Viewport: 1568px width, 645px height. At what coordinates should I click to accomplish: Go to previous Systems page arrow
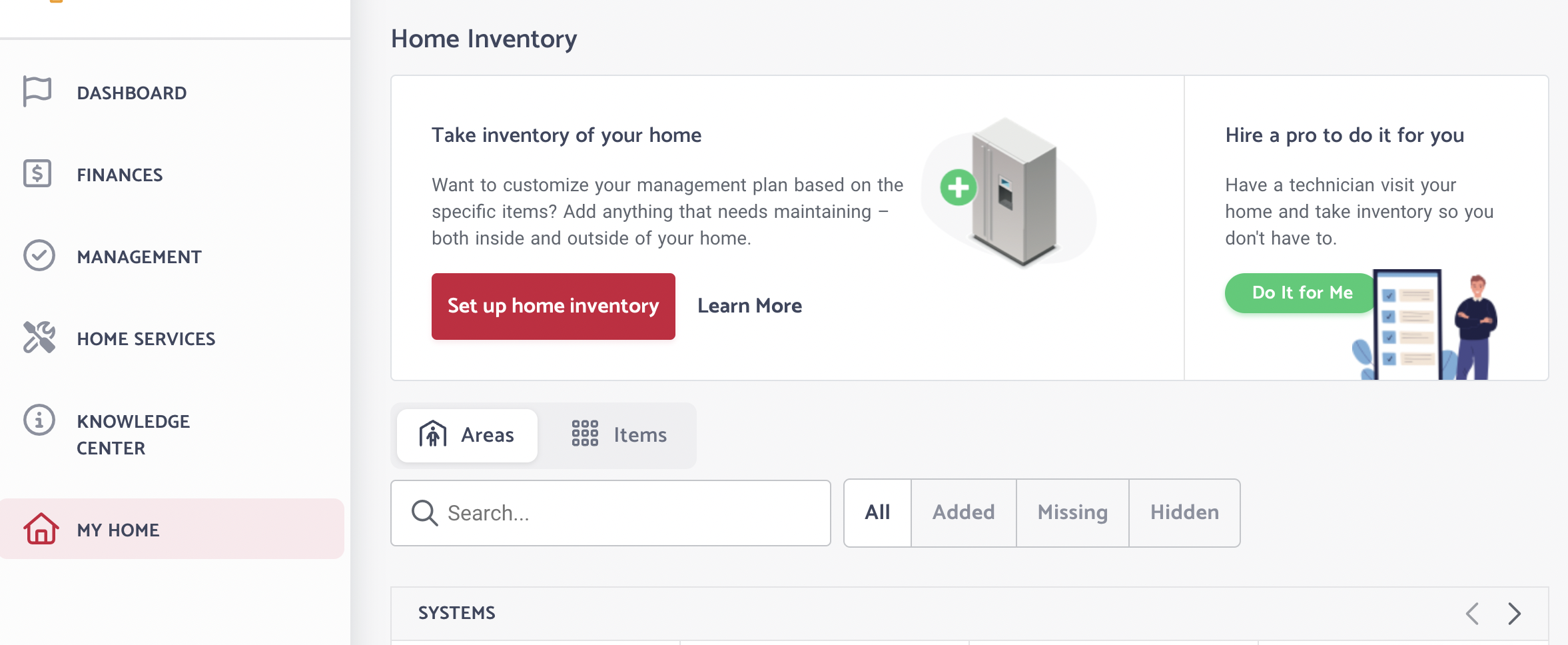1472,613
